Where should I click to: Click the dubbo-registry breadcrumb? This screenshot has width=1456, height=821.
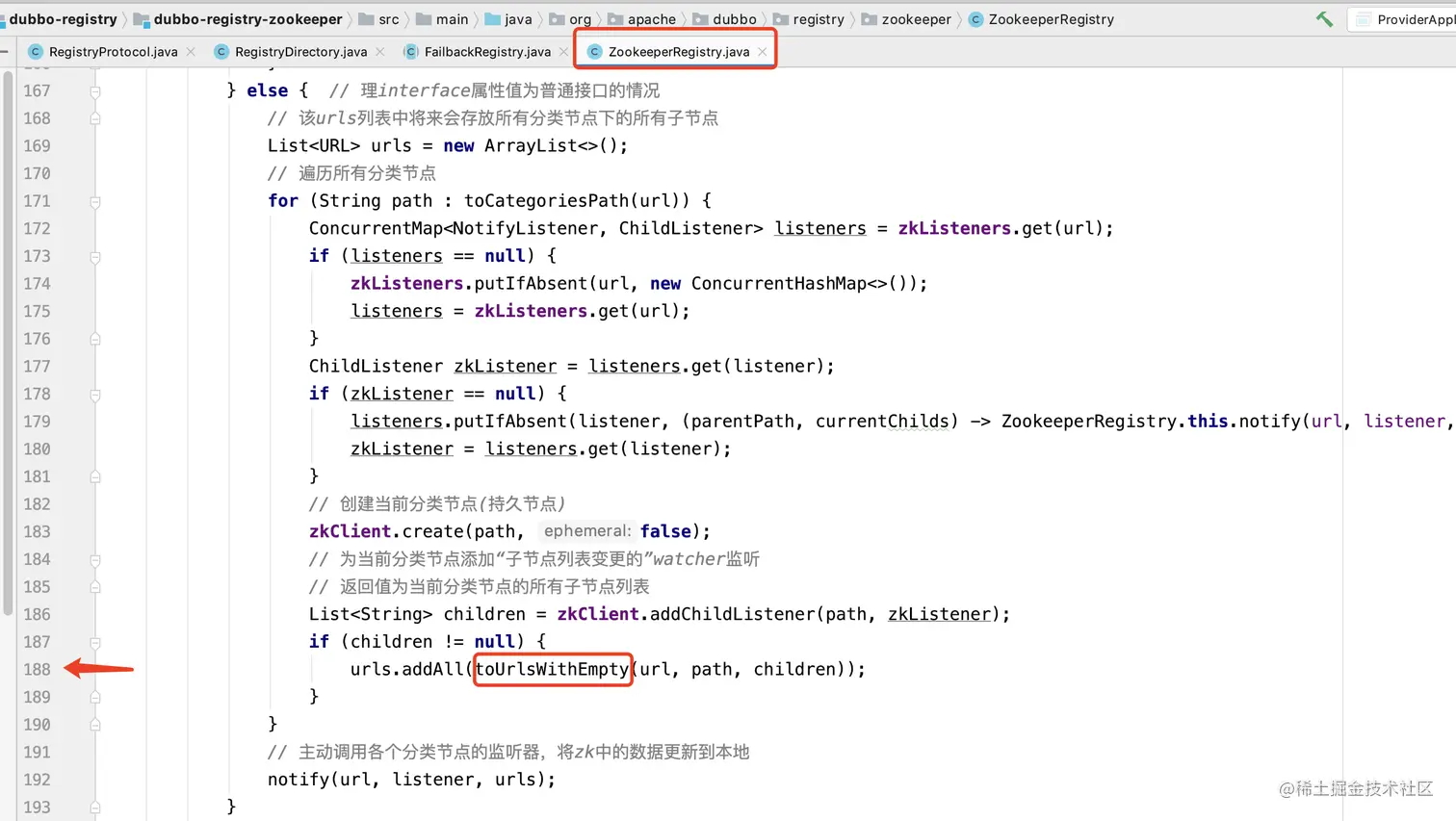pos(63,19)
